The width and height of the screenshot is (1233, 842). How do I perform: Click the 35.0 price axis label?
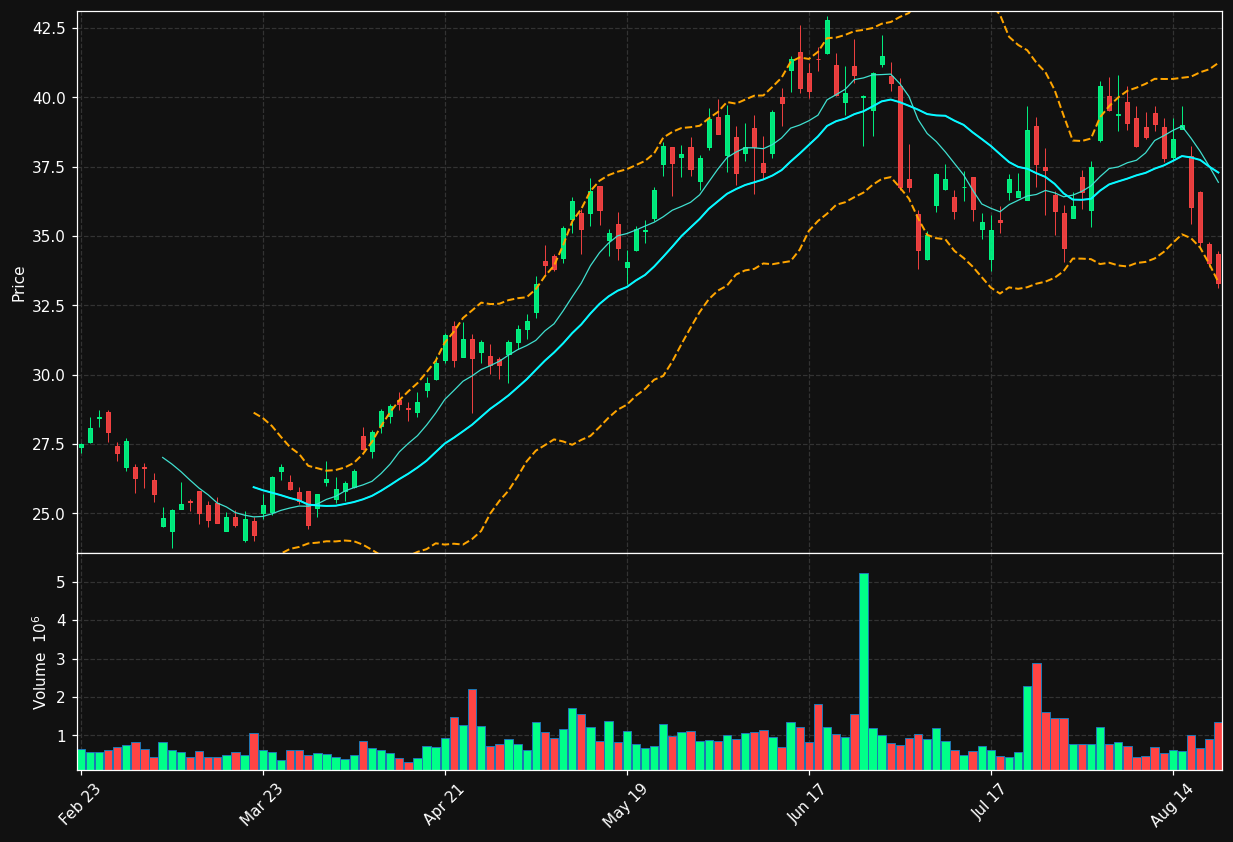point(50,237)
